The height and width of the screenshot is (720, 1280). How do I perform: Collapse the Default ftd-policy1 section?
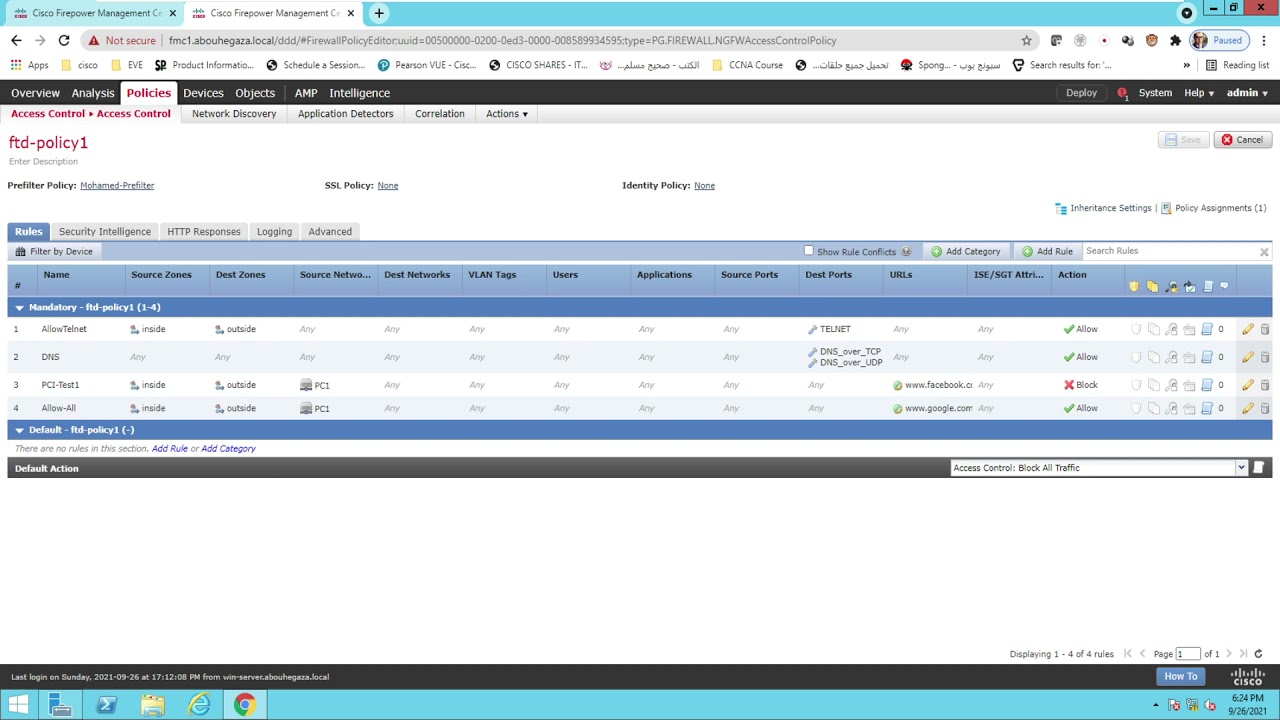point(19,430)
